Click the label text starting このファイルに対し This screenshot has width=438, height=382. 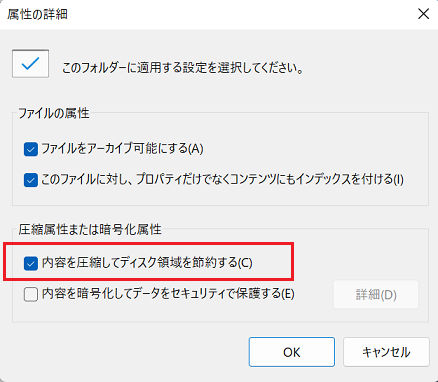(222, 180)
